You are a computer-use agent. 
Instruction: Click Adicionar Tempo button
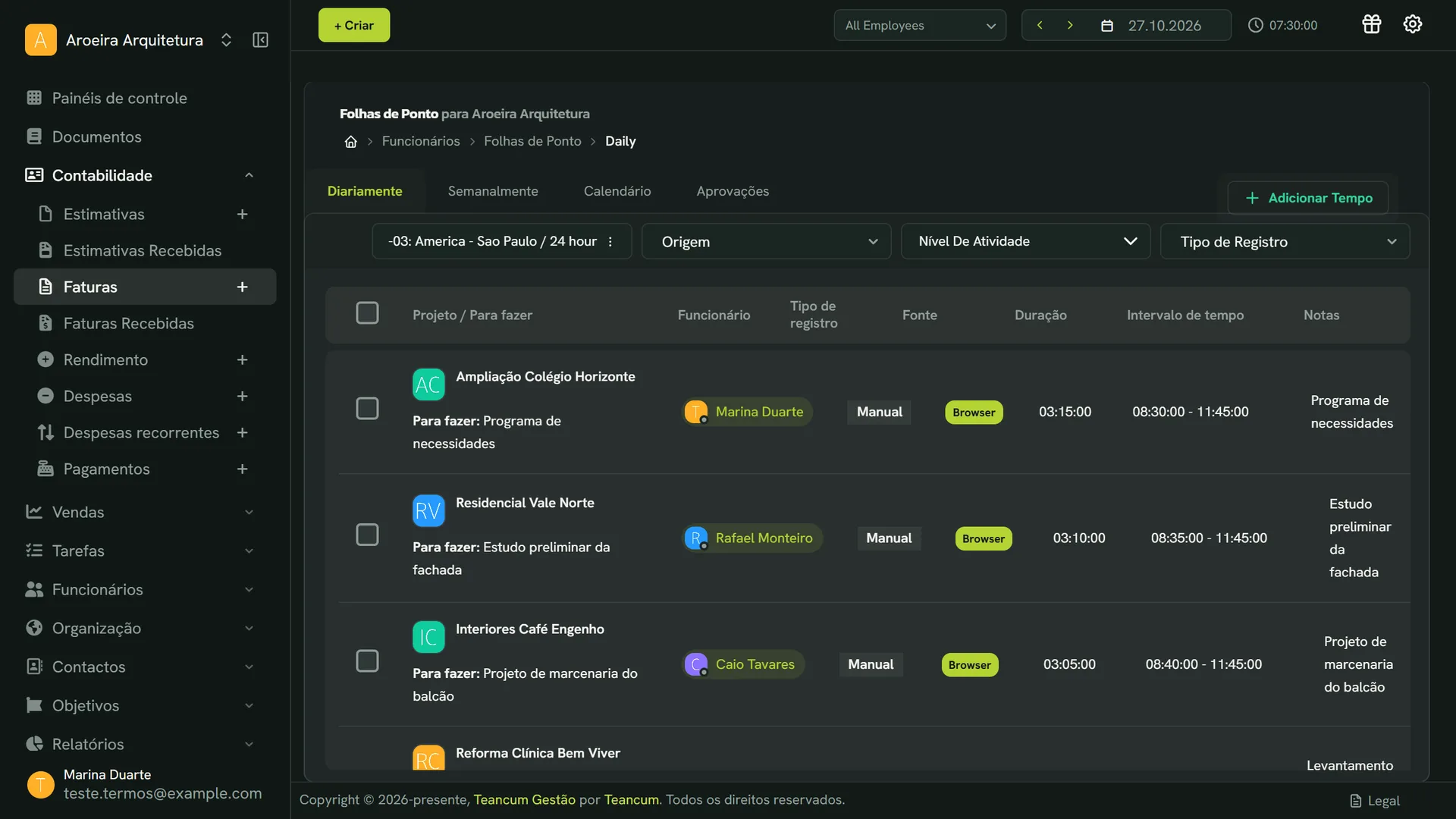click(x=1308, y=198)
